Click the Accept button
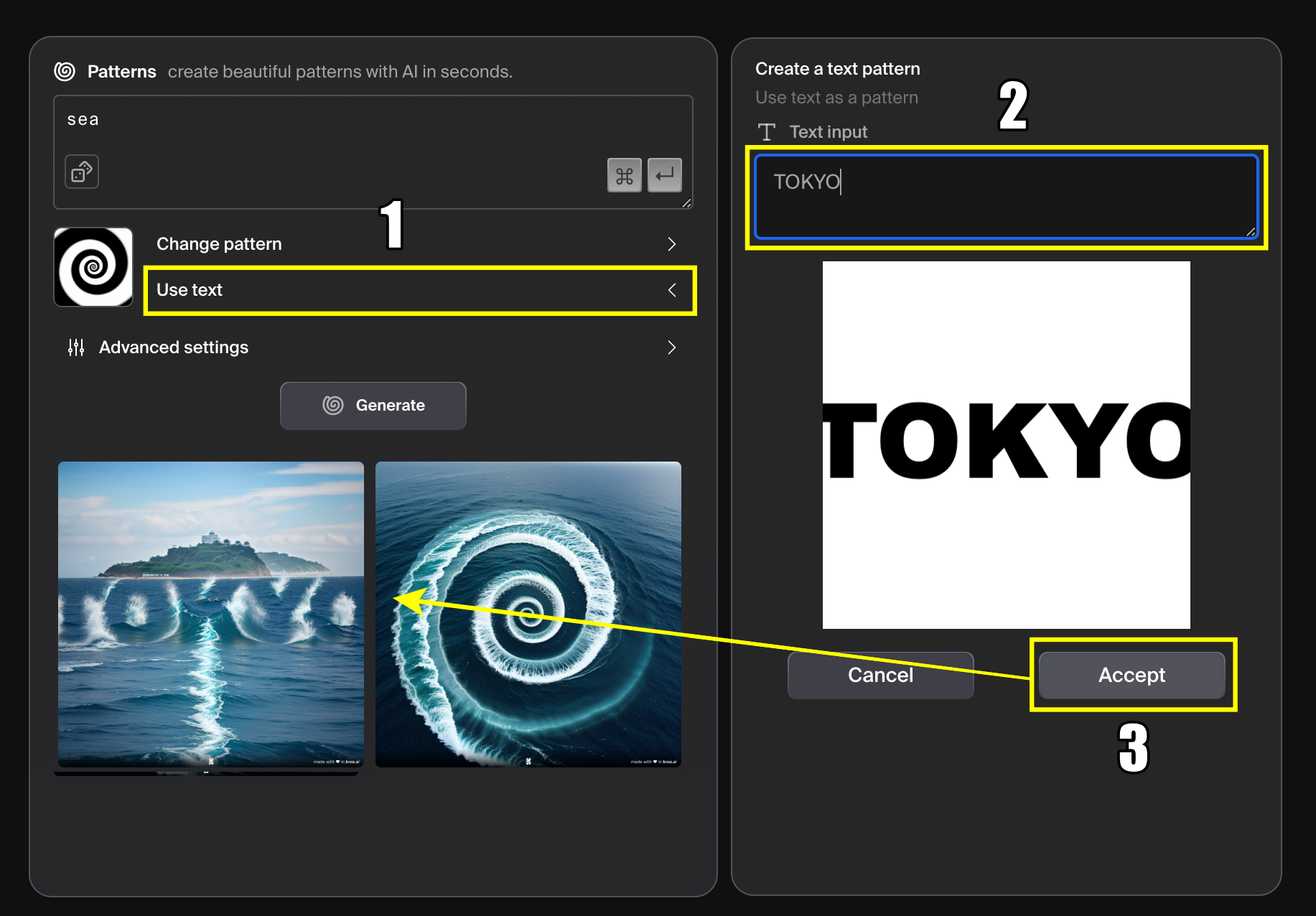The image size is (1316, 916). 1132,675
